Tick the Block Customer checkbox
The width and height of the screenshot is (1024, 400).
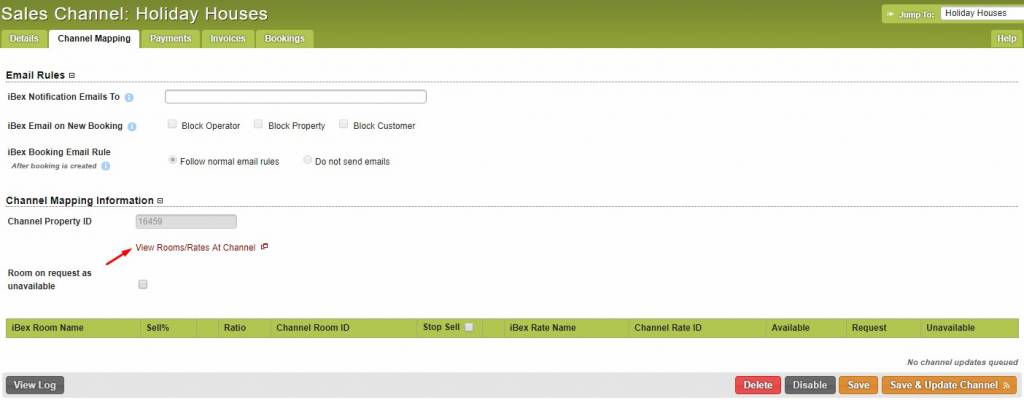tap(344, 124)
